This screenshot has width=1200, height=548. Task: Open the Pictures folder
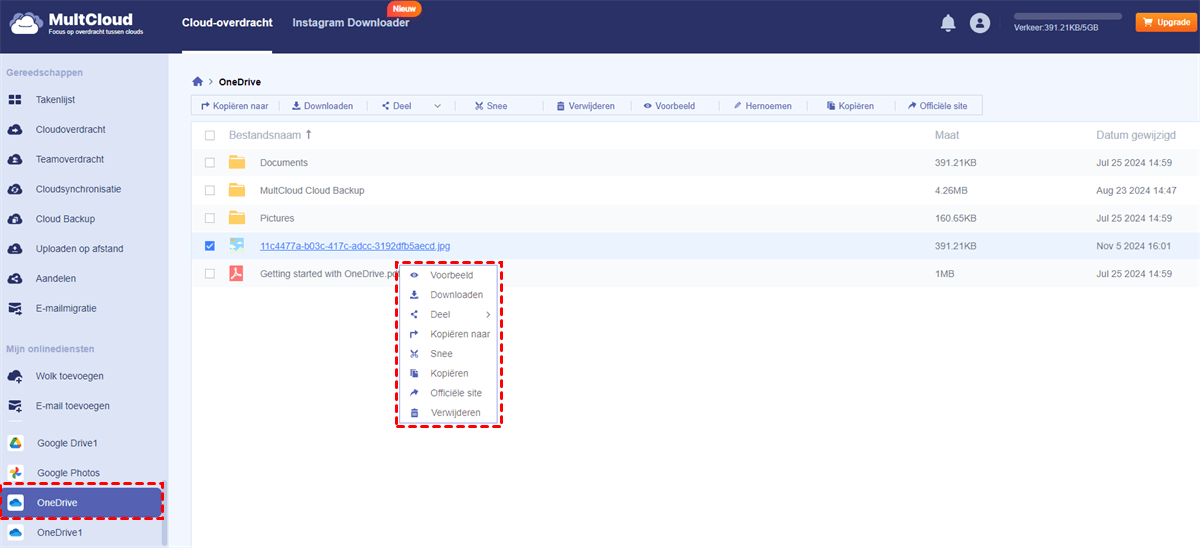(x=277, y=218)
